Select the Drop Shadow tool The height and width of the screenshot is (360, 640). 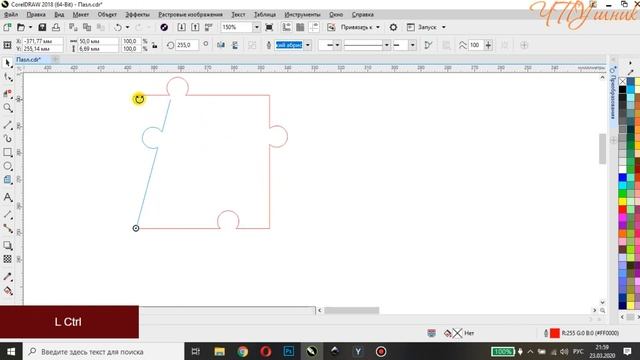pos(7,245)
